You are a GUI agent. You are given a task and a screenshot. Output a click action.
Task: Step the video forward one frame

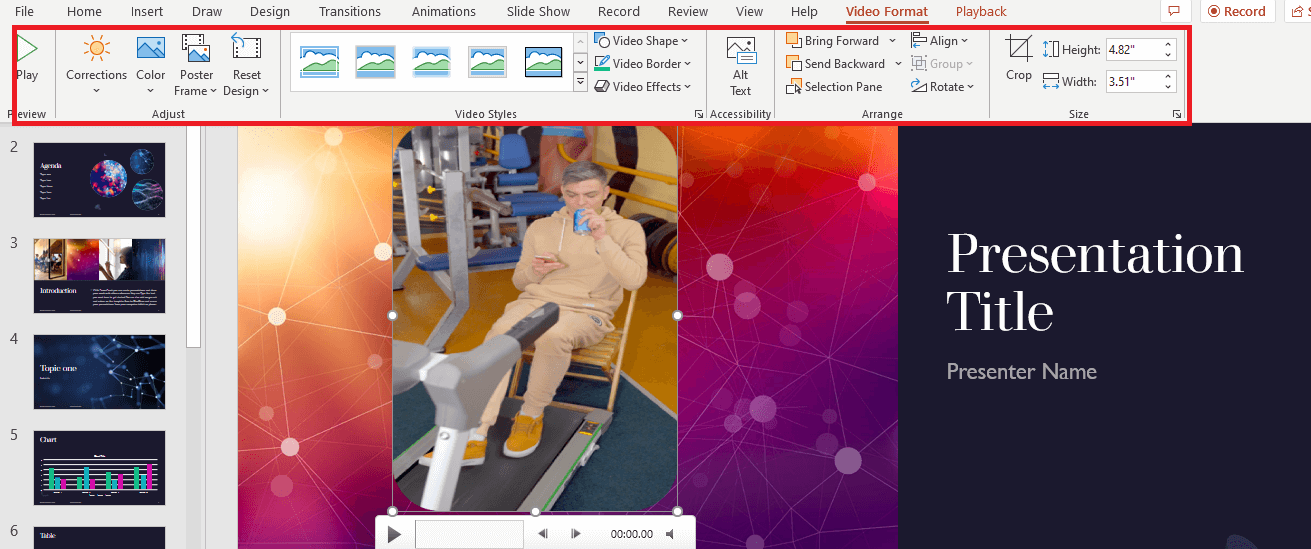coord(576,534)
